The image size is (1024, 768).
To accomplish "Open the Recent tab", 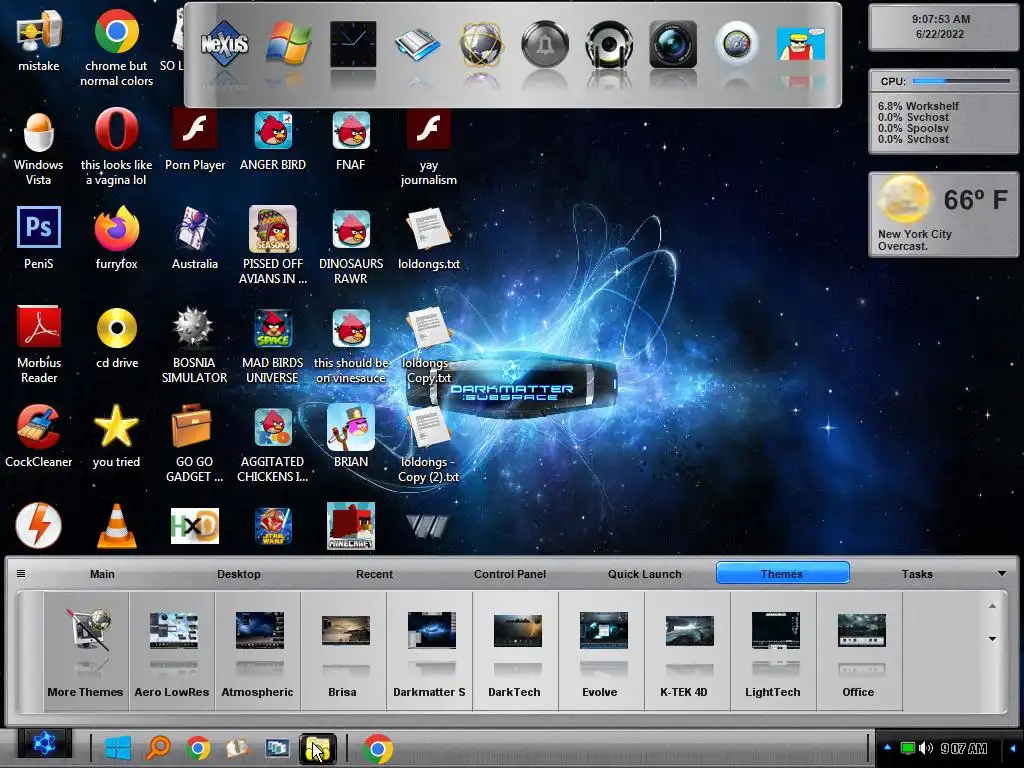I will [x=374, y=574].
